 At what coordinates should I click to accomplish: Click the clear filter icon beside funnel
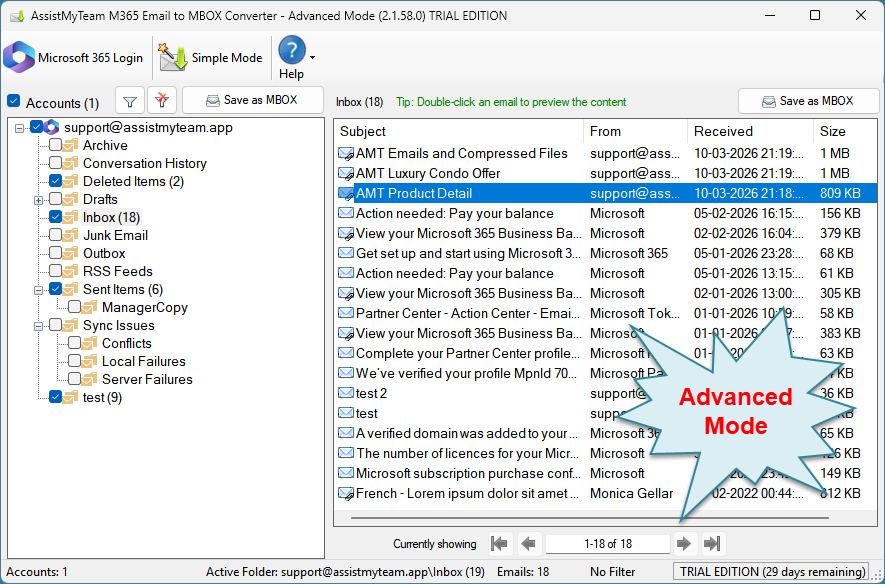[x=161, y=101]
